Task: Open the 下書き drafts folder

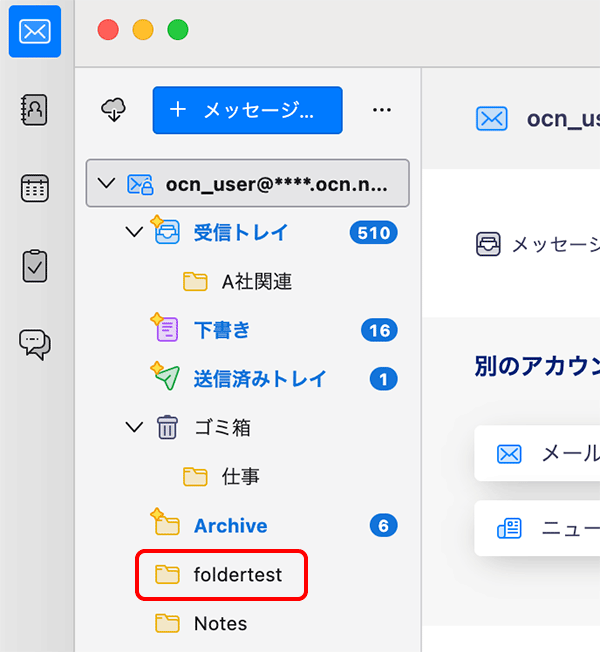Action: (x=221, y=330)
